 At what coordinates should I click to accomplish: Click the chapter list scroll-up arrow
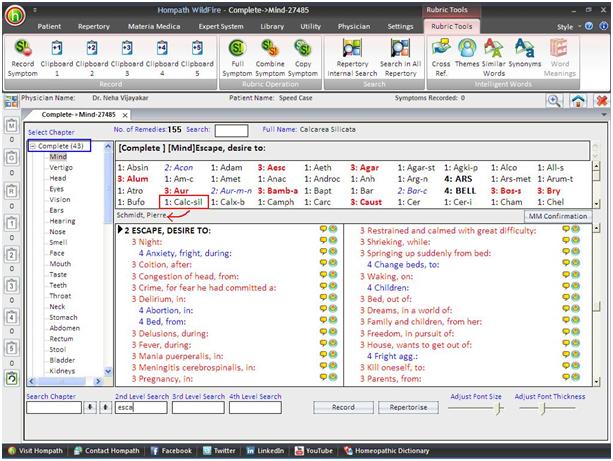(x=108, y=147)
